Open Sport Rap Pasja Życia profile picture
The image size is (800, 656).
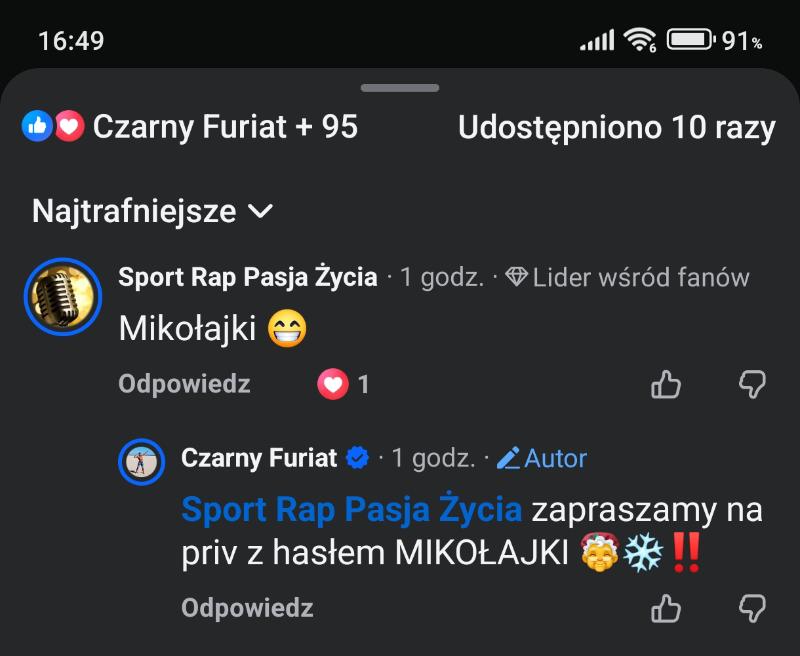(63, 298)
